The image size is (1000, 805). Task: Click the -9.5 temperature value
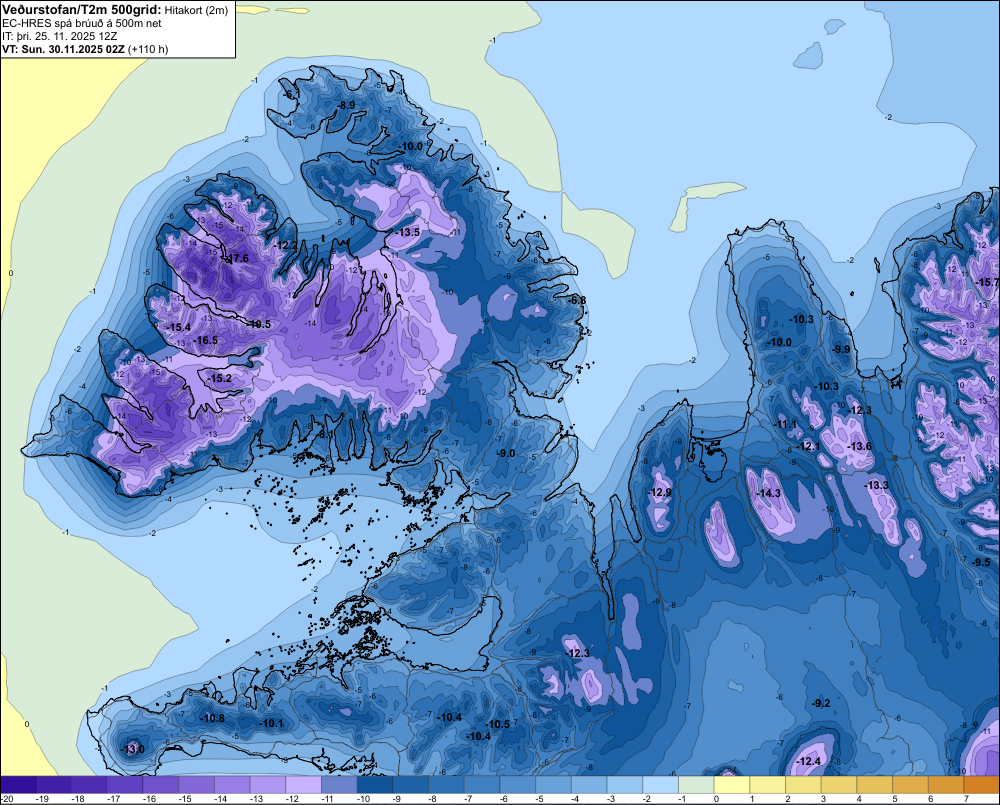[x=982, y=562]
